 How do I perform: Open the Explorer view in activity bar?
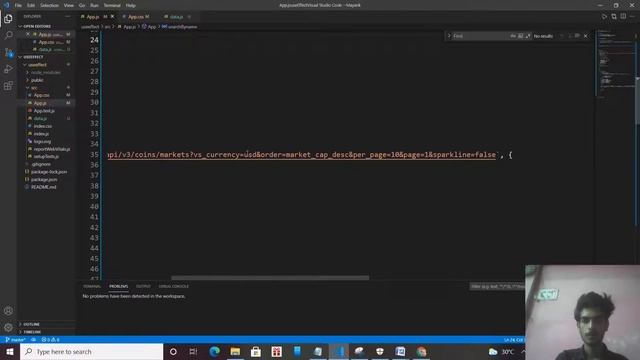[x=8, y=19]
